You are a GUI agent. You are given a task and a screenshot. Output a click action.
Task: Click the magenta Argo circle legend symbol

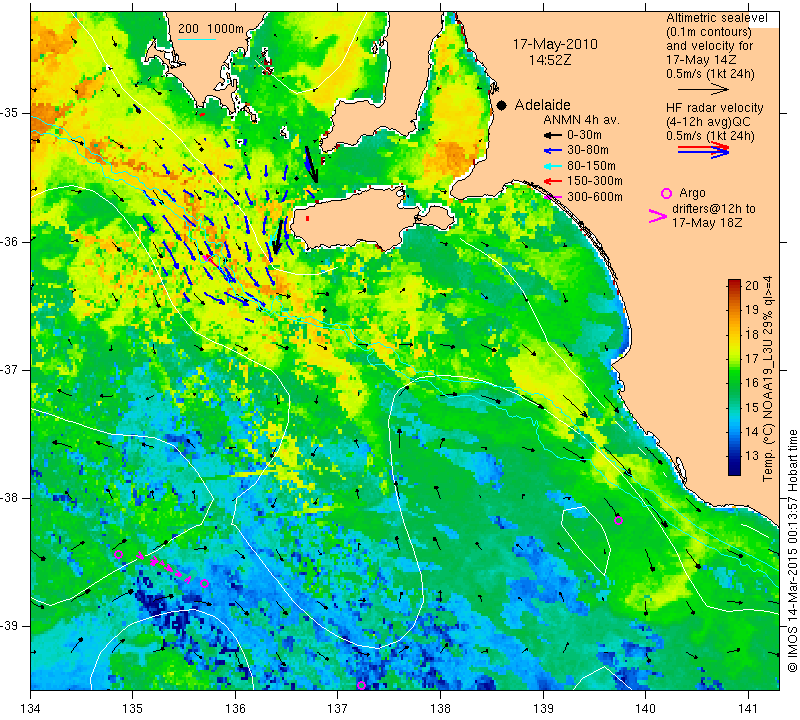pos(666,193)
